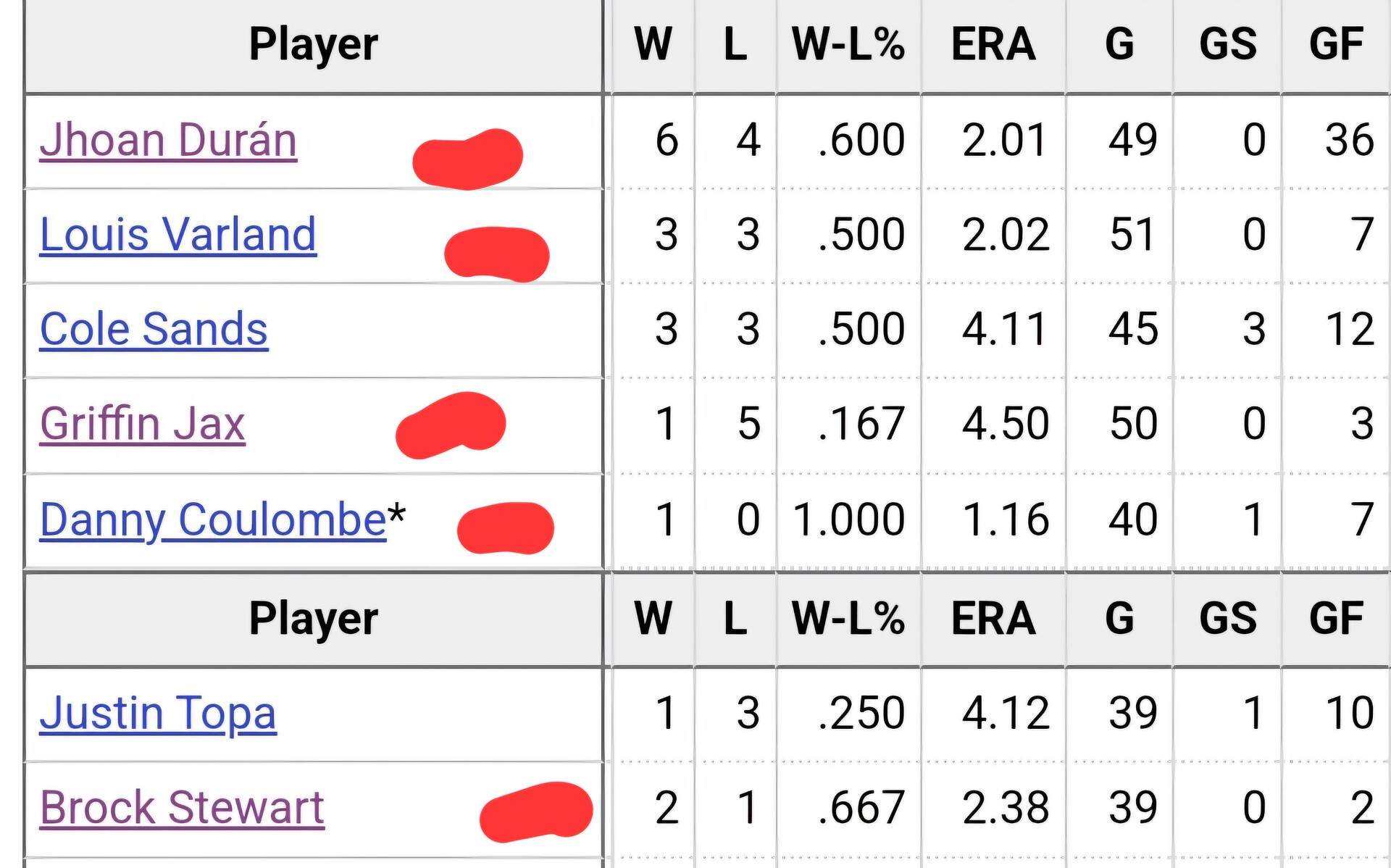Sort by G in the lower header
This screenshot has width=1391, height=868.
[x=1119, y=619]
